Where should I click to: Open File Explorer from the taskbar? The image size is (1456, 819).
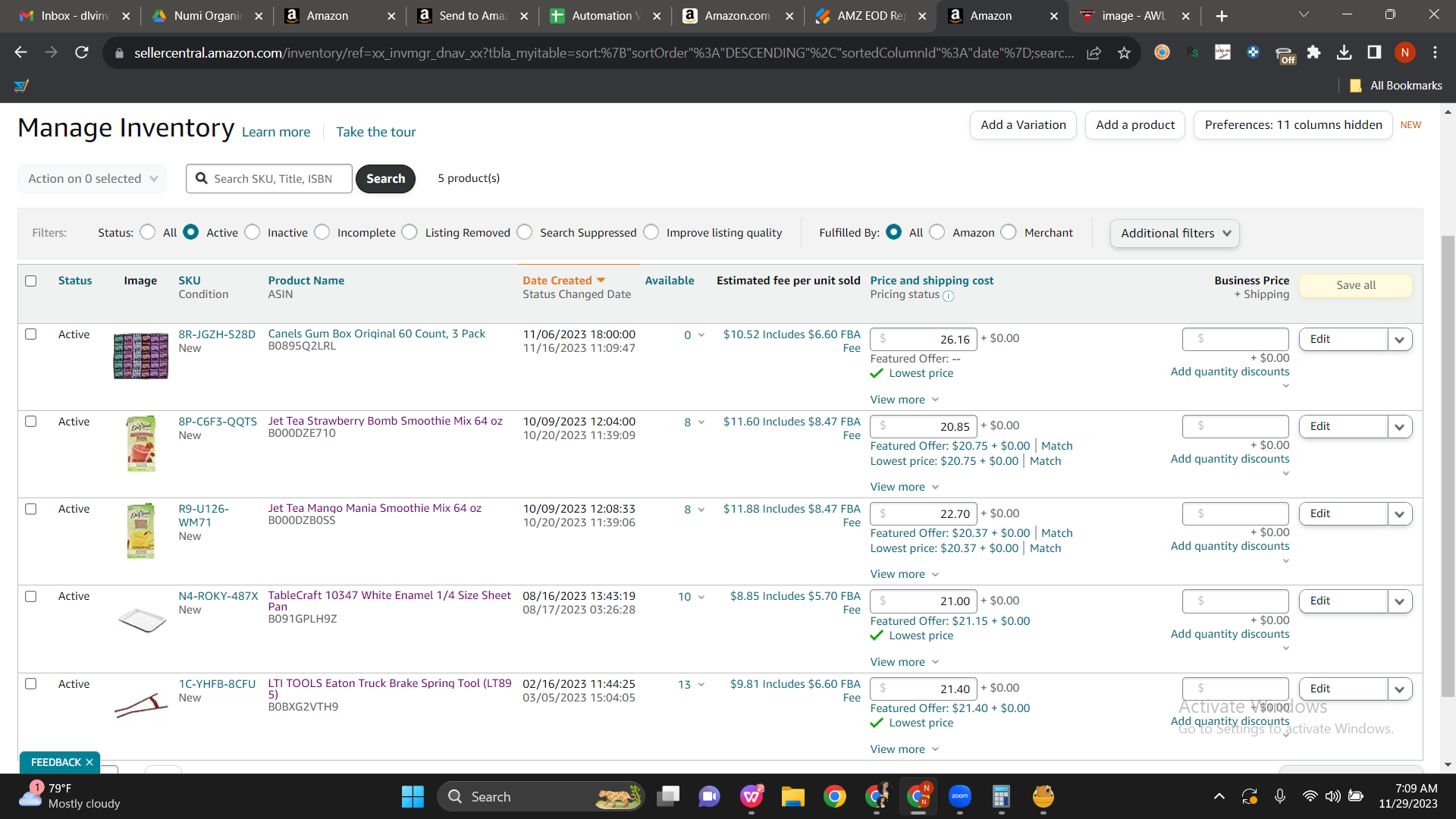pos(793,797)
